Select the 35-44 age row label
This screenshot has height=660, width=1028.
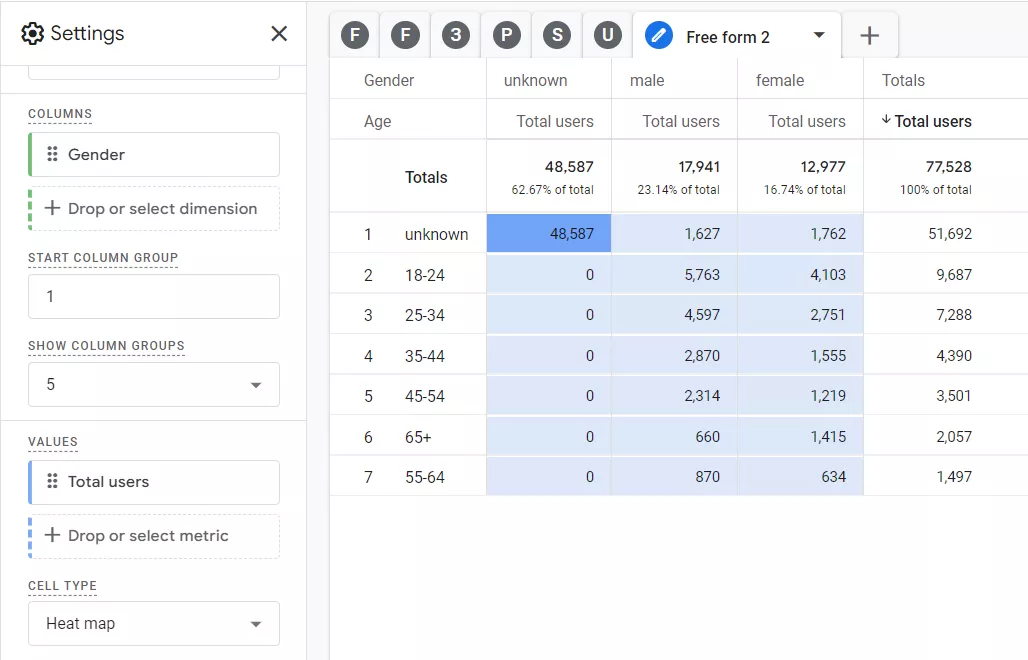425,356
